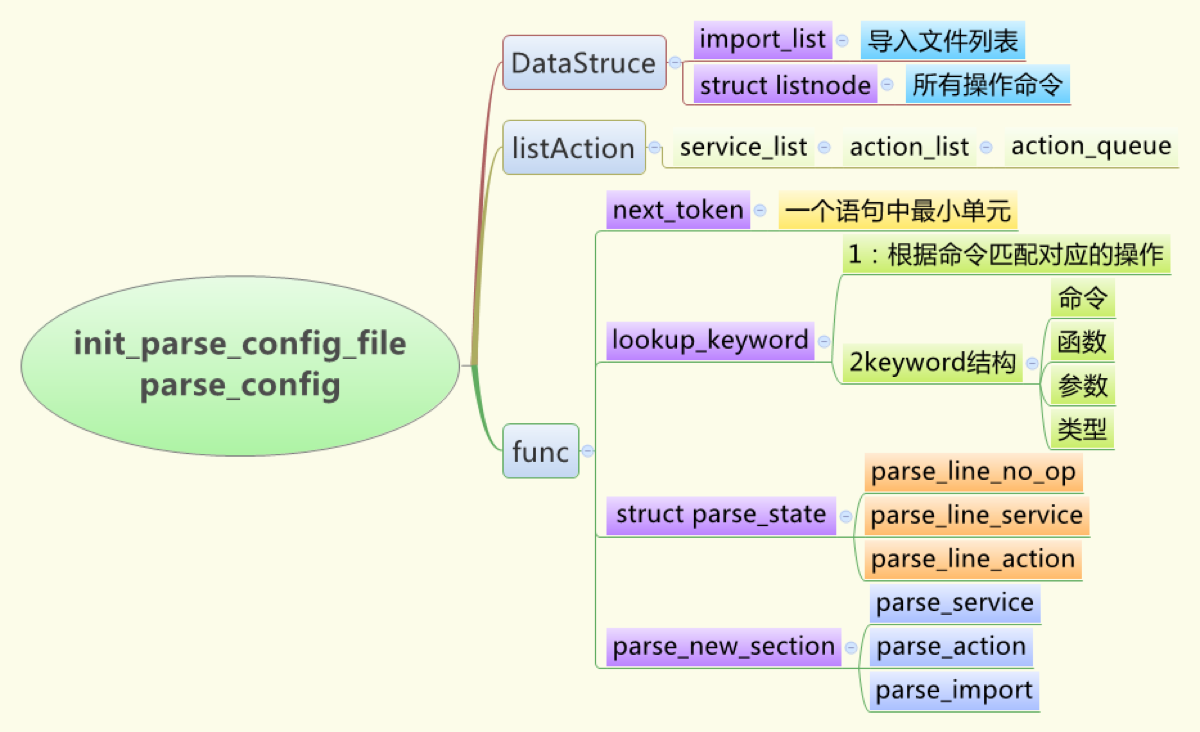Select the parse_action node
This screenshot has width=1200, height=732.
click(x=951, y=647)
